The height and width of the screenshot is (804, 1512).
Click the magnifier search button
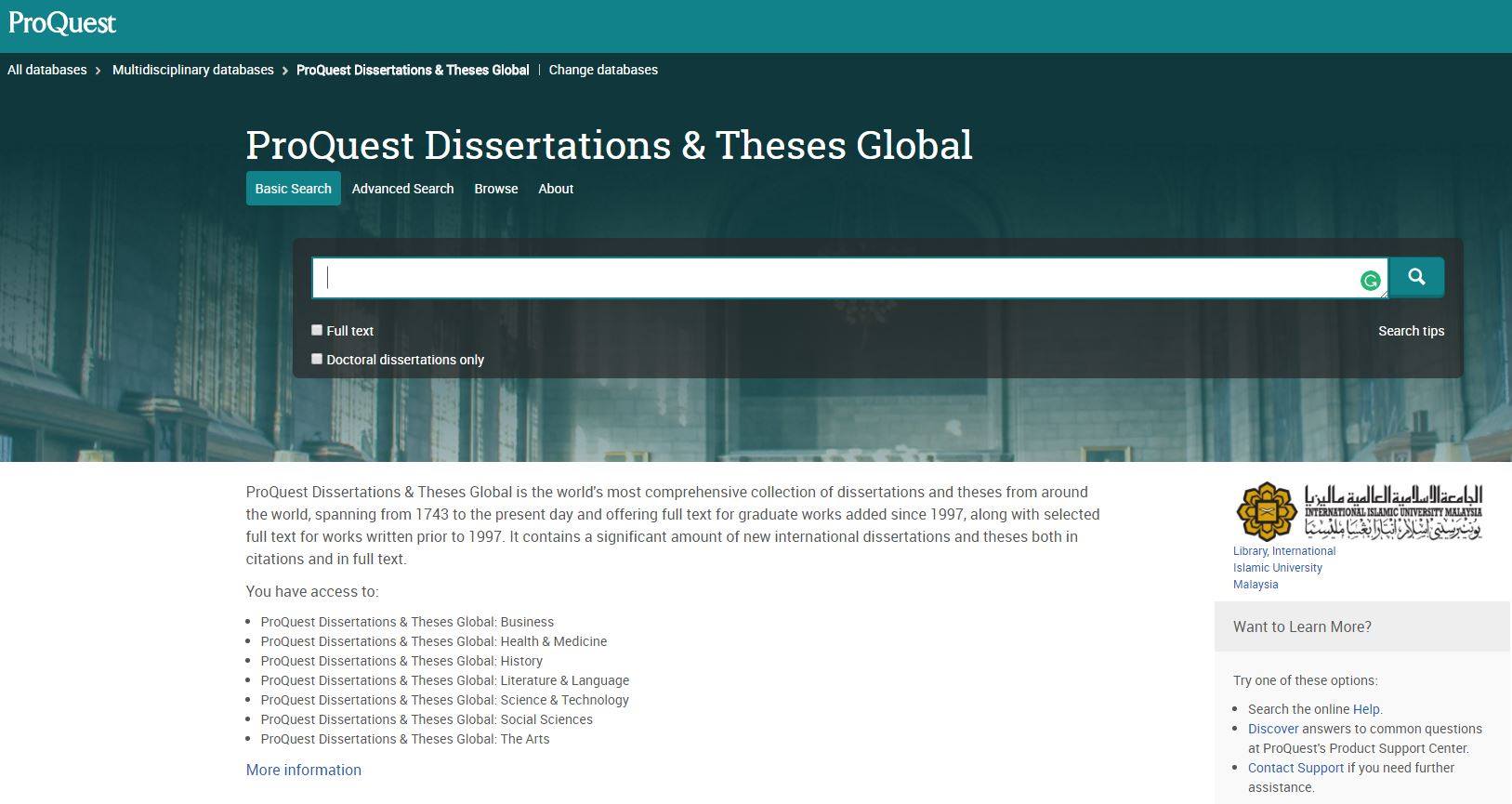1416,277
